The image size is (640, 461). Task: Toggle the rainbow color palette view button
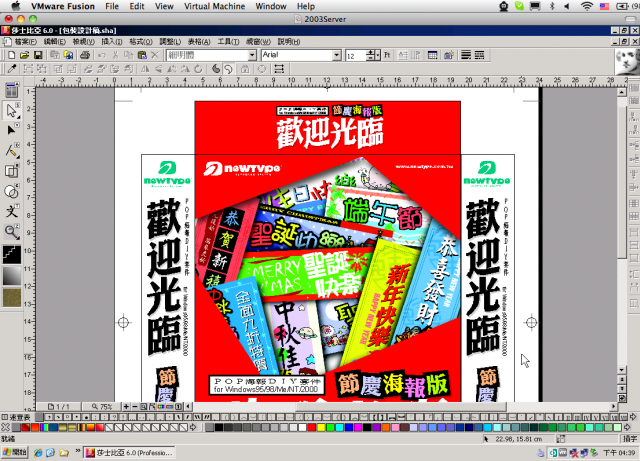[162, 407]
